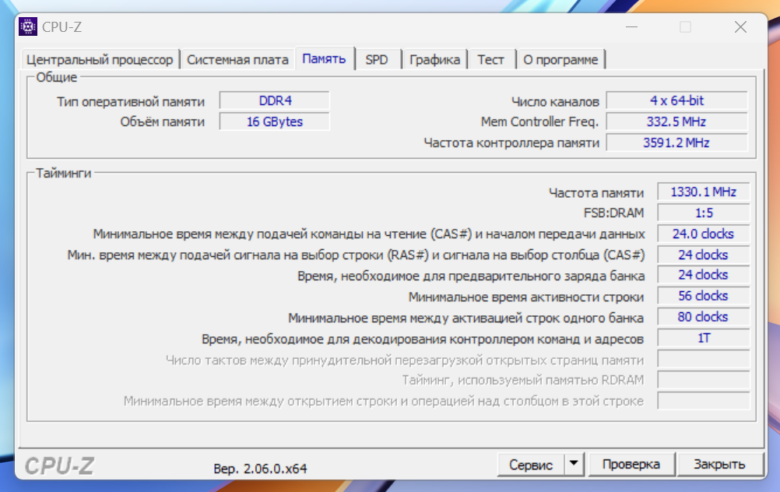This screenshot has height=492, width=780.
Task: Click the Число каналов label
Action: pyautogui.click(x=555, y=102)
